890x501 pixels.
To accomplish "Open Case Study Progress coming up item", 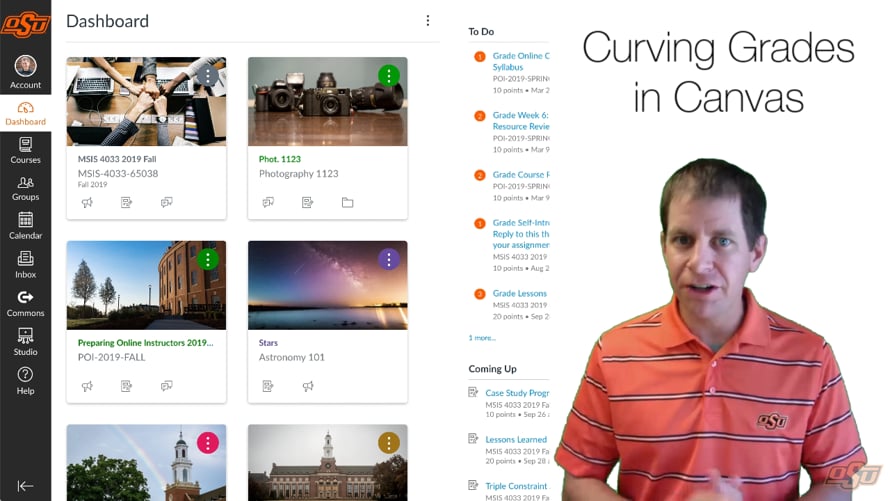I will pos(517,393).
